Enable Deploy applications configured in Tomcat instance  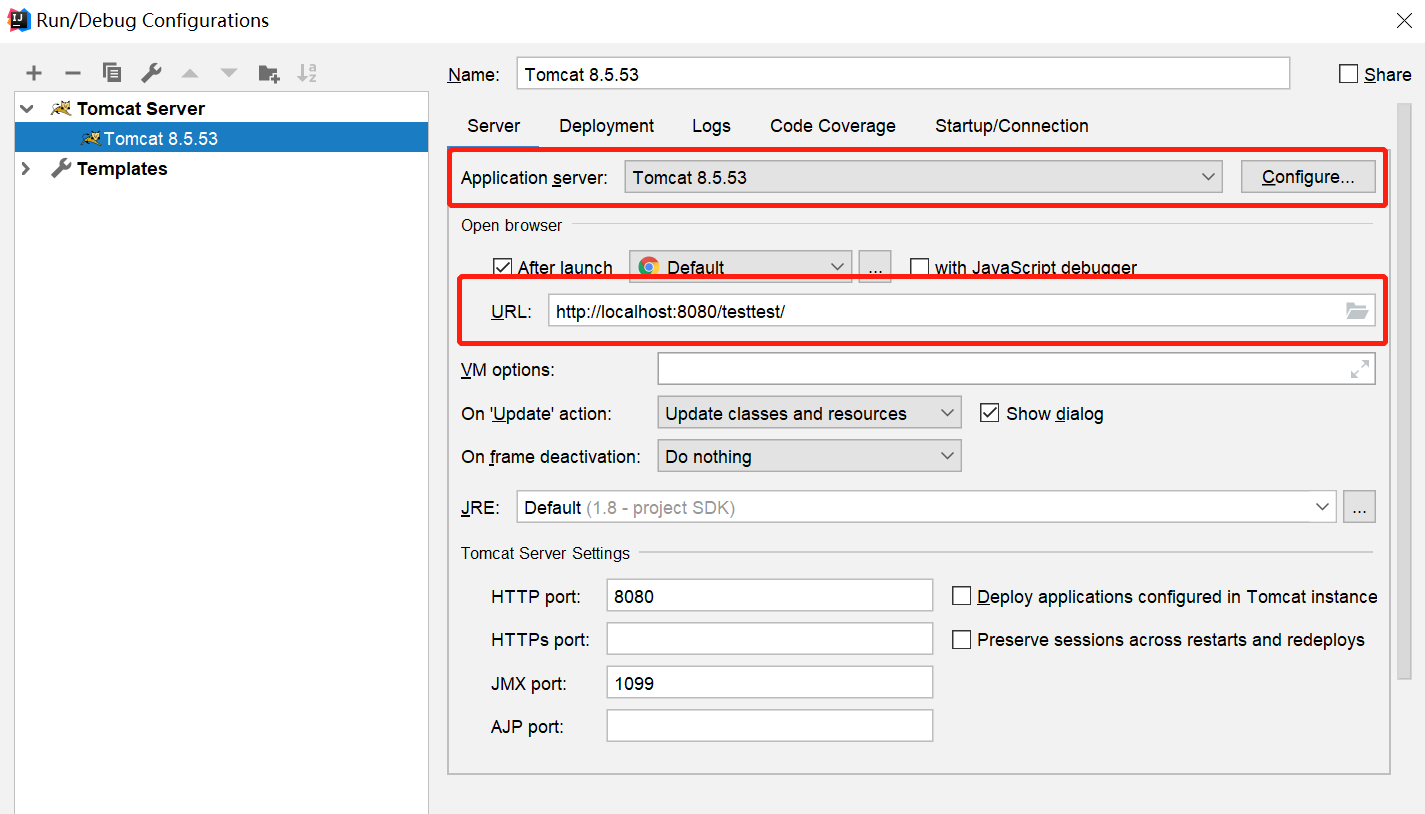(x=962, y=596)
